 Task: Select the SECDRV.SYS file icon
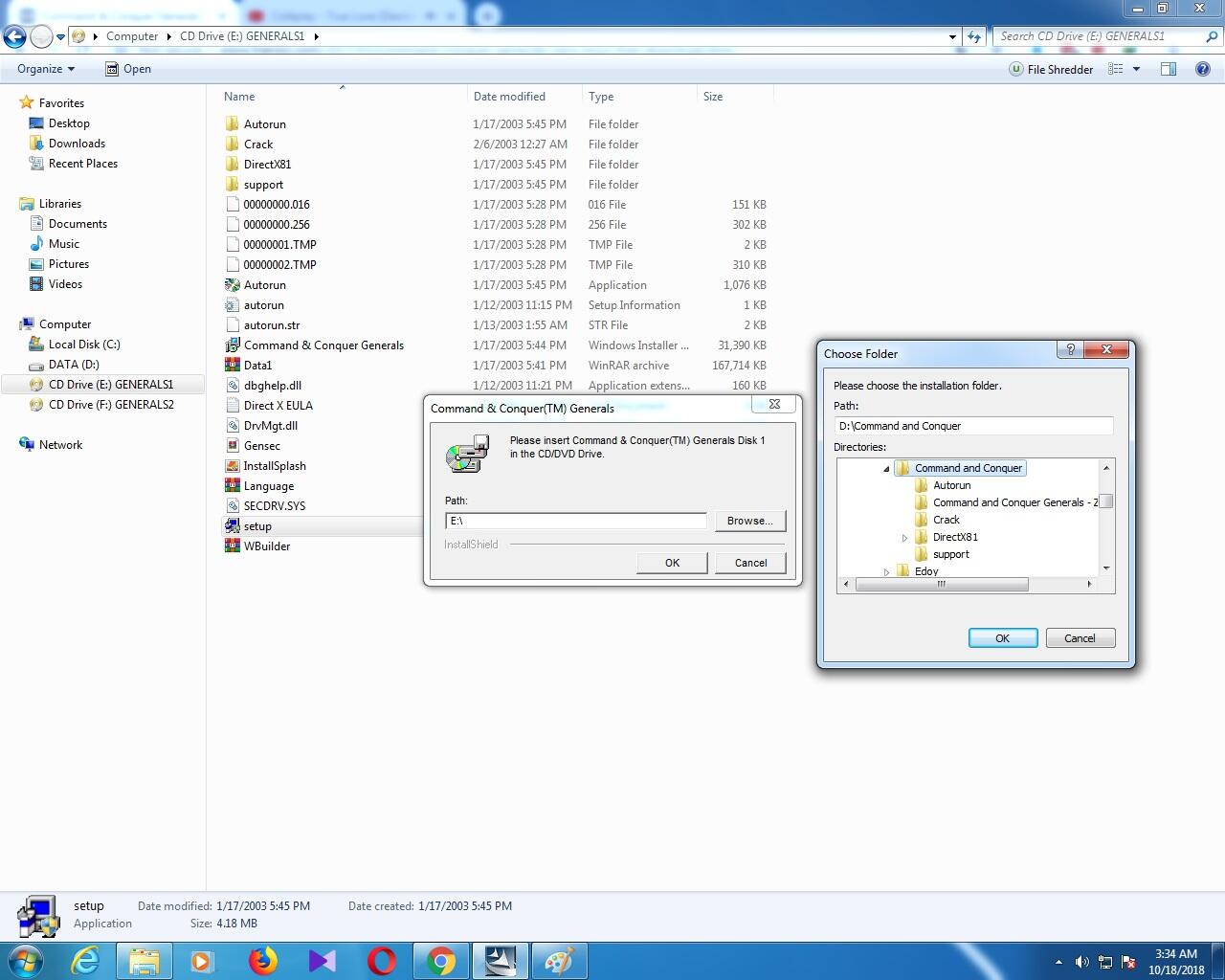point(232,506)
